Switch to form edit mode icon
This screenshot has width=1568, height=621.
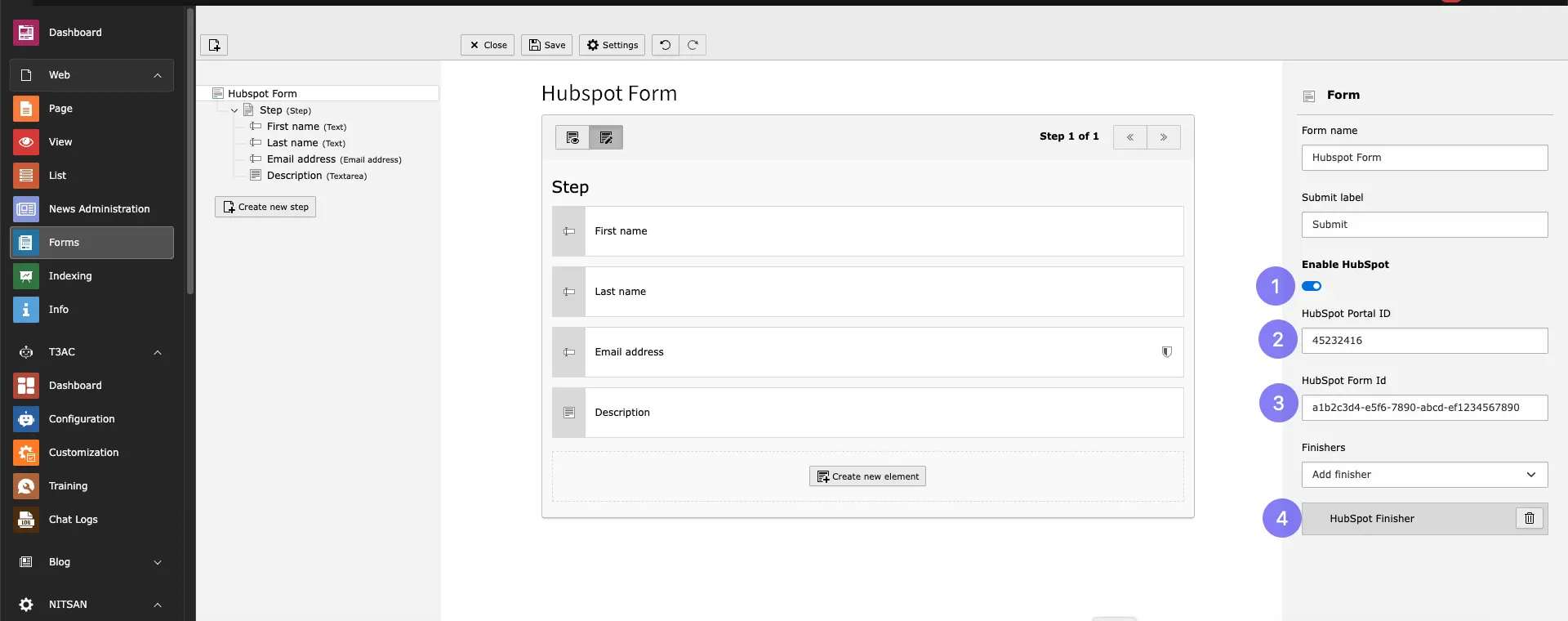click(606, 137)
